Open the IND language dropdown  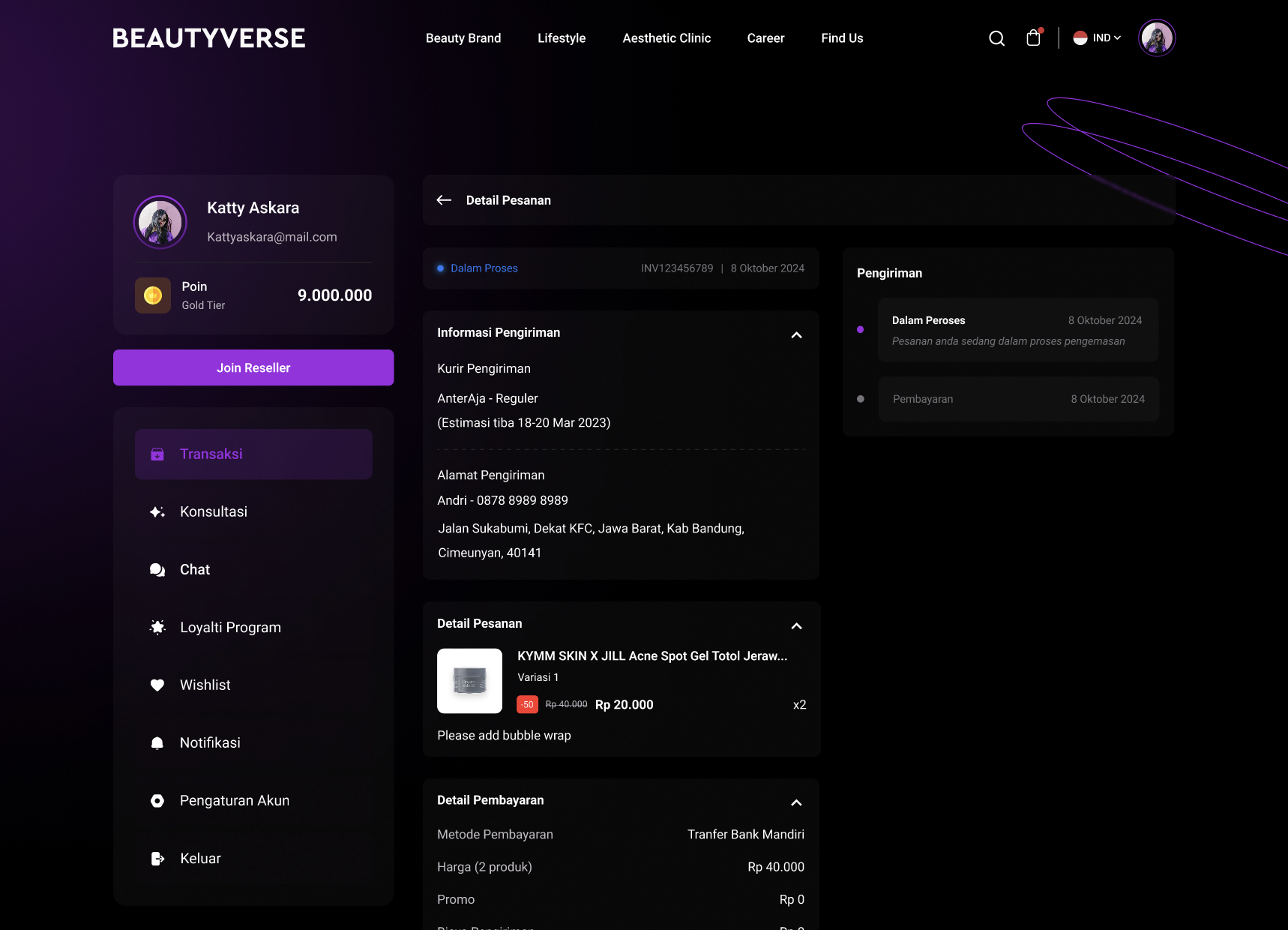[1098, 38]
